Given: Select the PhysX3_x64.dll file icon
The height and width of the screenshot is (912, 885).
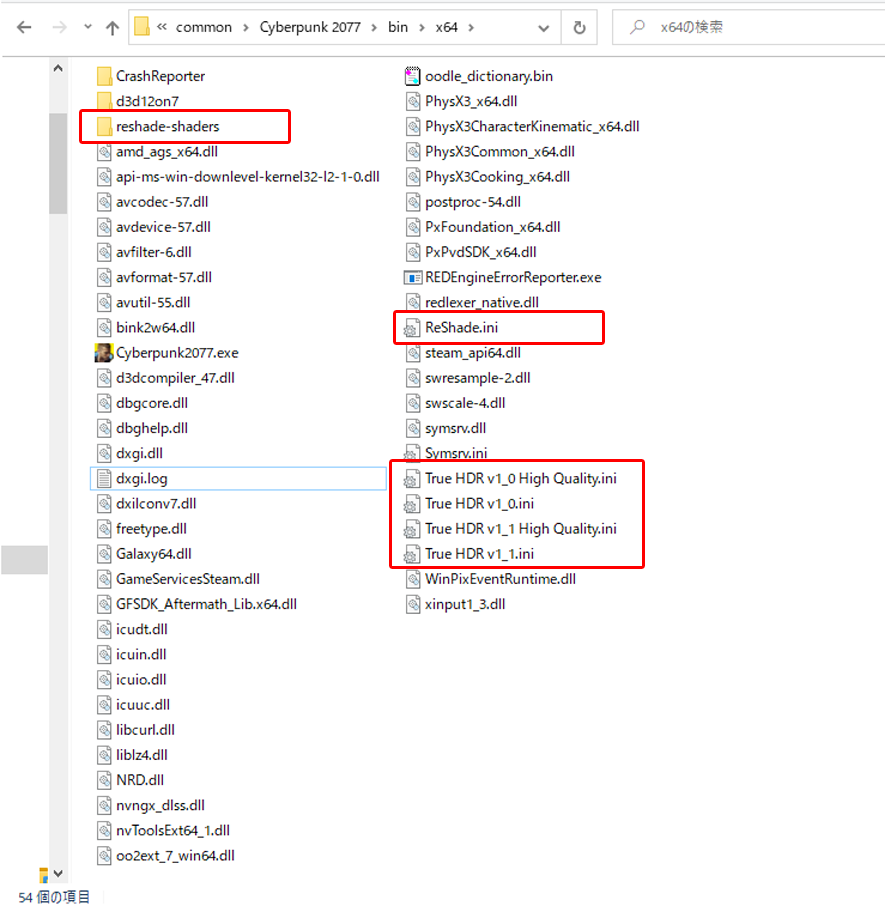Looking at the screenshot, I should tap(413, 101).
